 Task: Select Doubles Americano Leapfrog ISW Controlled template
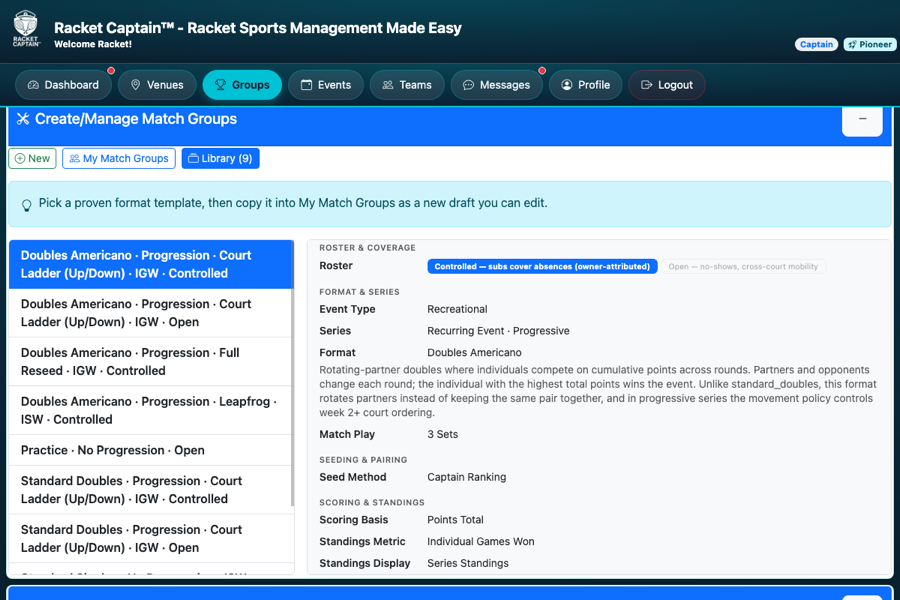coord(151,411)
